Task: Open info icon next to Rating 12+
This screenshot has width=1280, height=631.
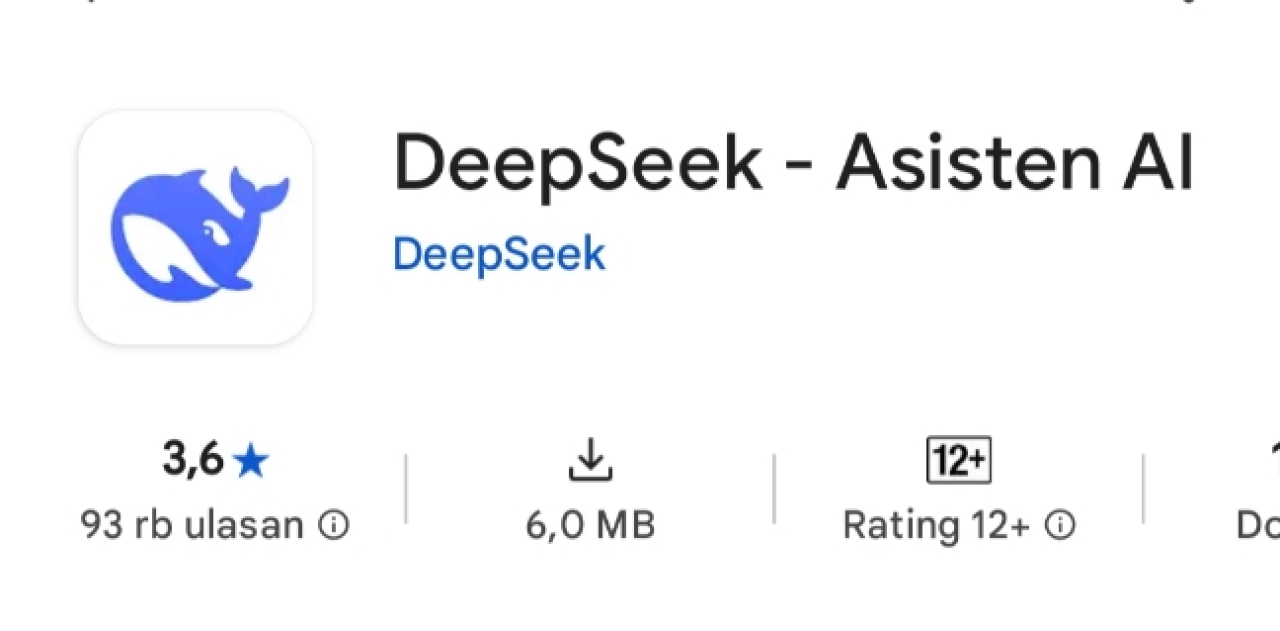Action: [x=1060, y=525]
